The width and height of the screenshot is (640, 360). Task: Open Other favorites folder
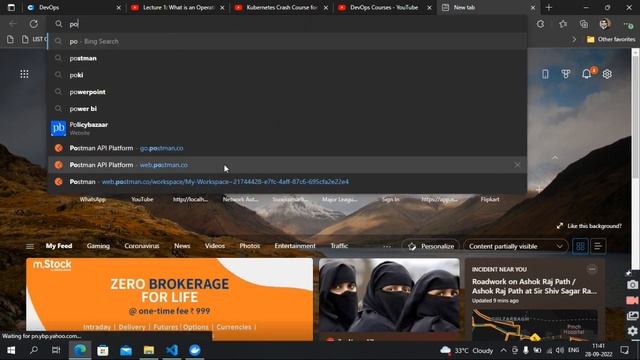(611, 39)
